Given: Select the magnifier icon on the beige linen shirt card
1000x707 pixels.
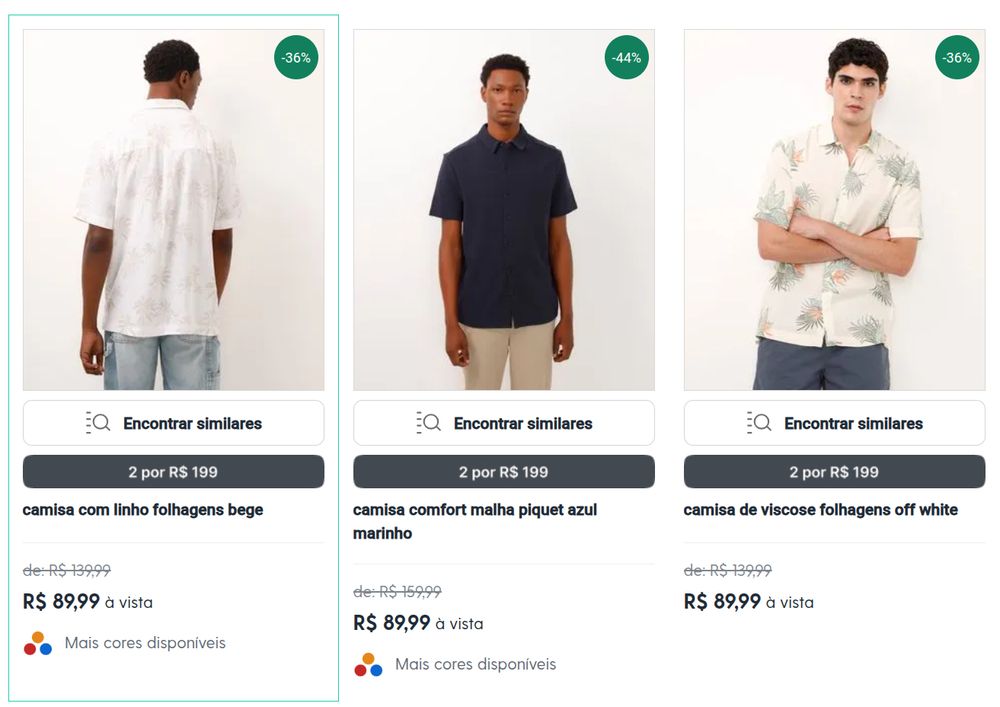Looking at the screenshot, I should 99,422.
